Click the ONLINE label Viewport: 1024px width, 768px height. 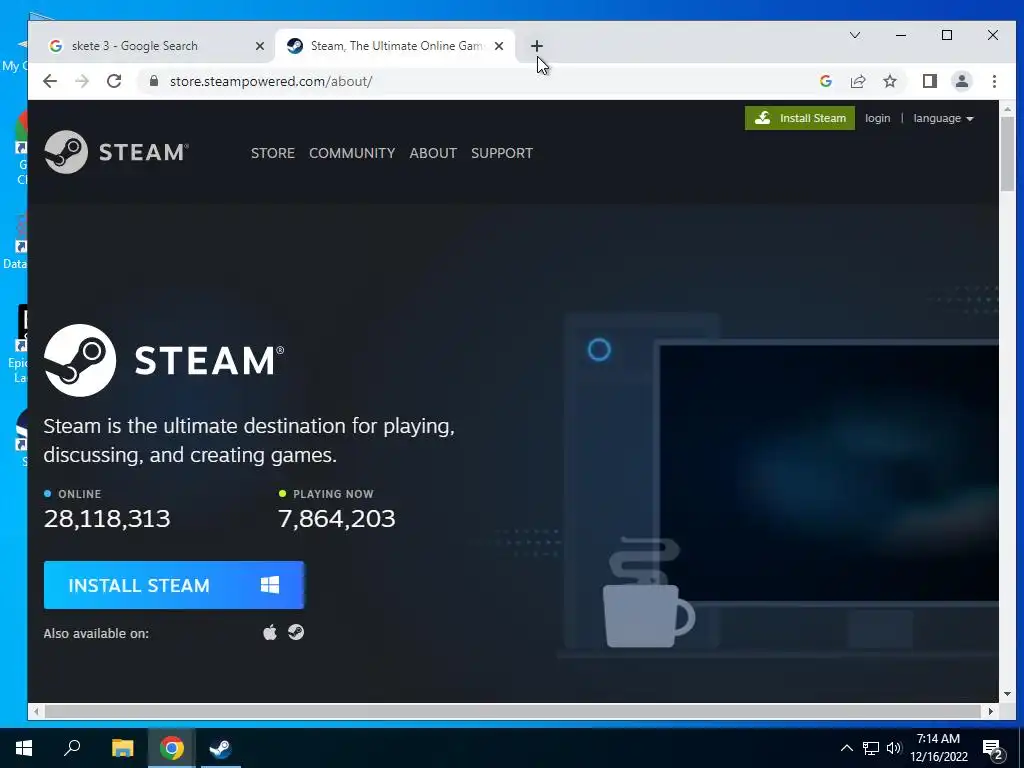click(x=80, y=494)
